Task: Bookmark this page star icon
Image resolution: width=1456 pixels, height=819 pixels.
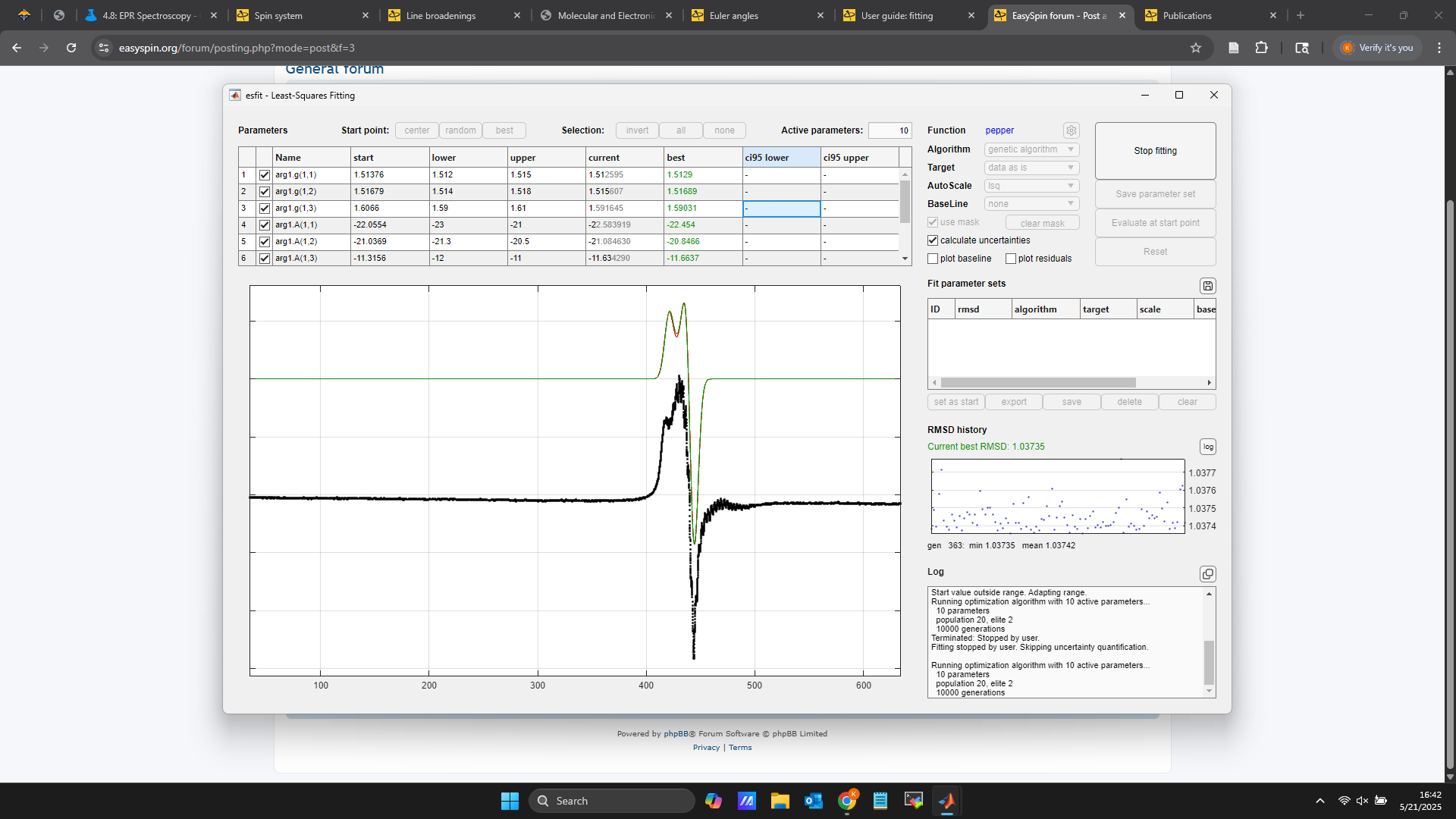Action: [1196, 48]
